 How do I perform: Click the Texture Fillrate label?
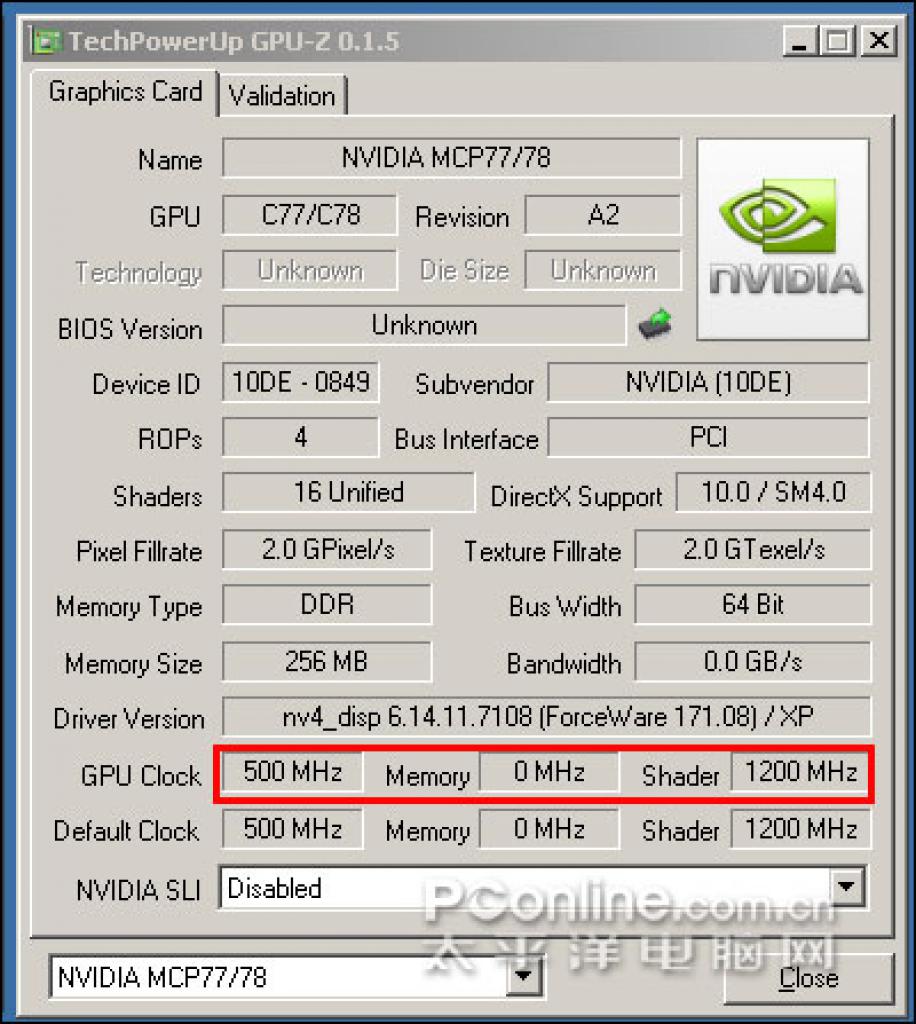(542, 552)
